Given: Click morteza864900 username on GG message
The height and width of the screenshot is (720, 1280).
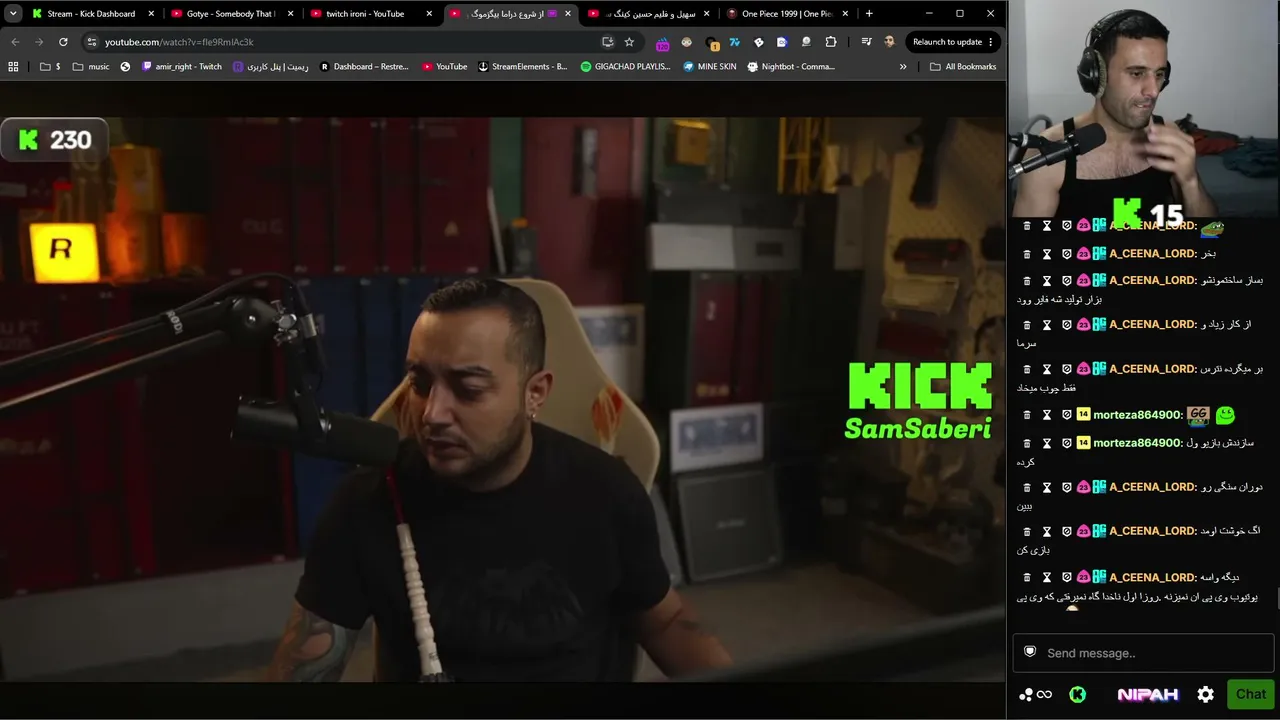Looking at the screenshot, I should tap(1137, 415).
